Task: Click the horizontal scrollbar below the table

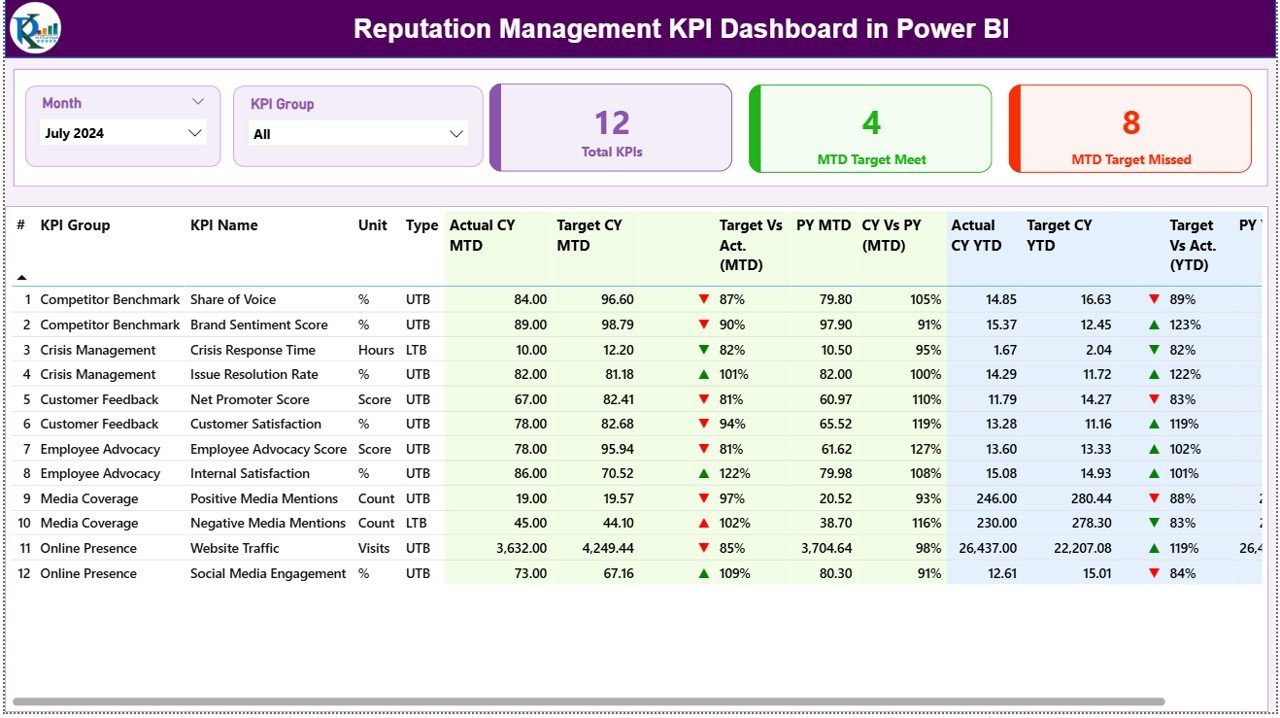Action: coord(588,702)
